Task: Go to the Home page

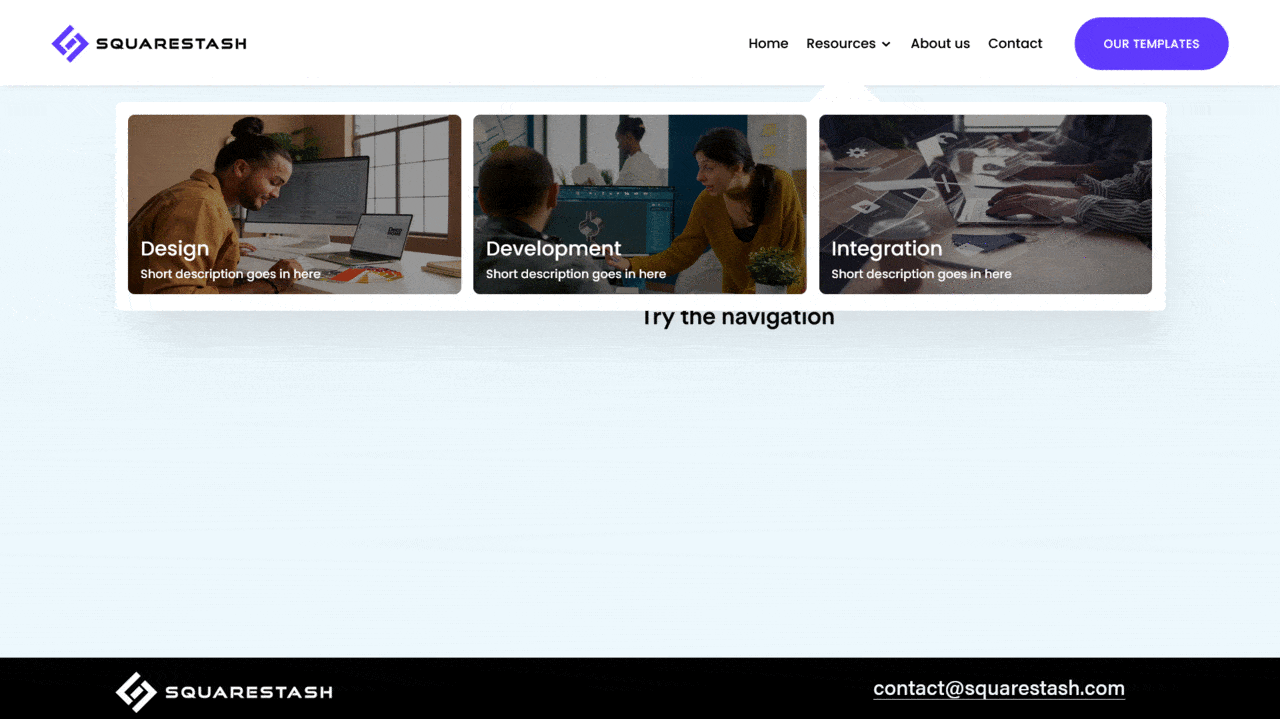Action: point(768,43)
